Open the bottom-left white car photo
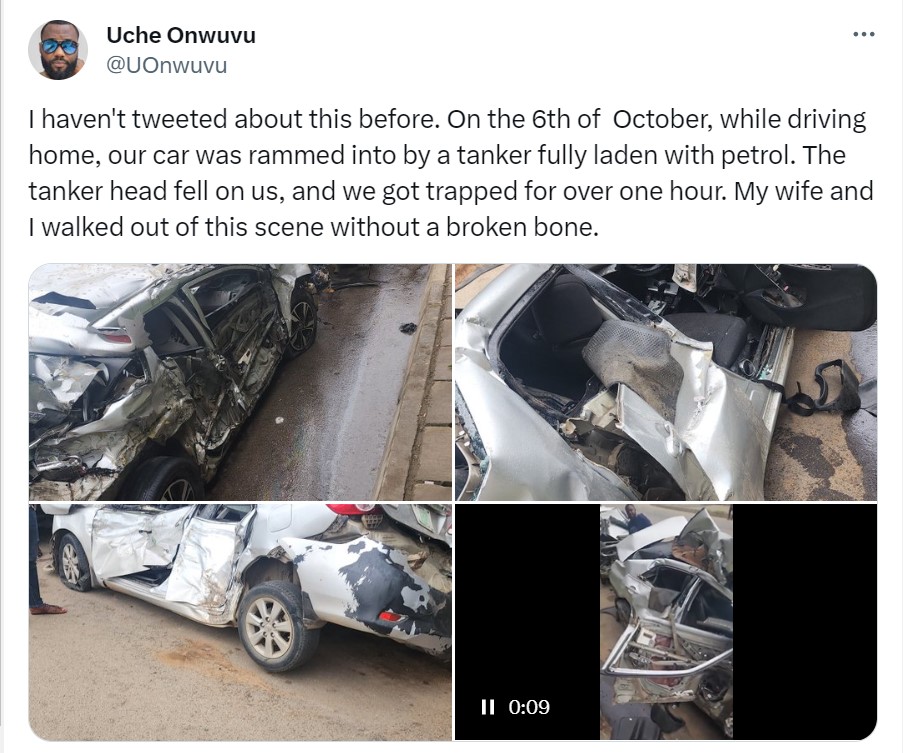 (240, 622)
